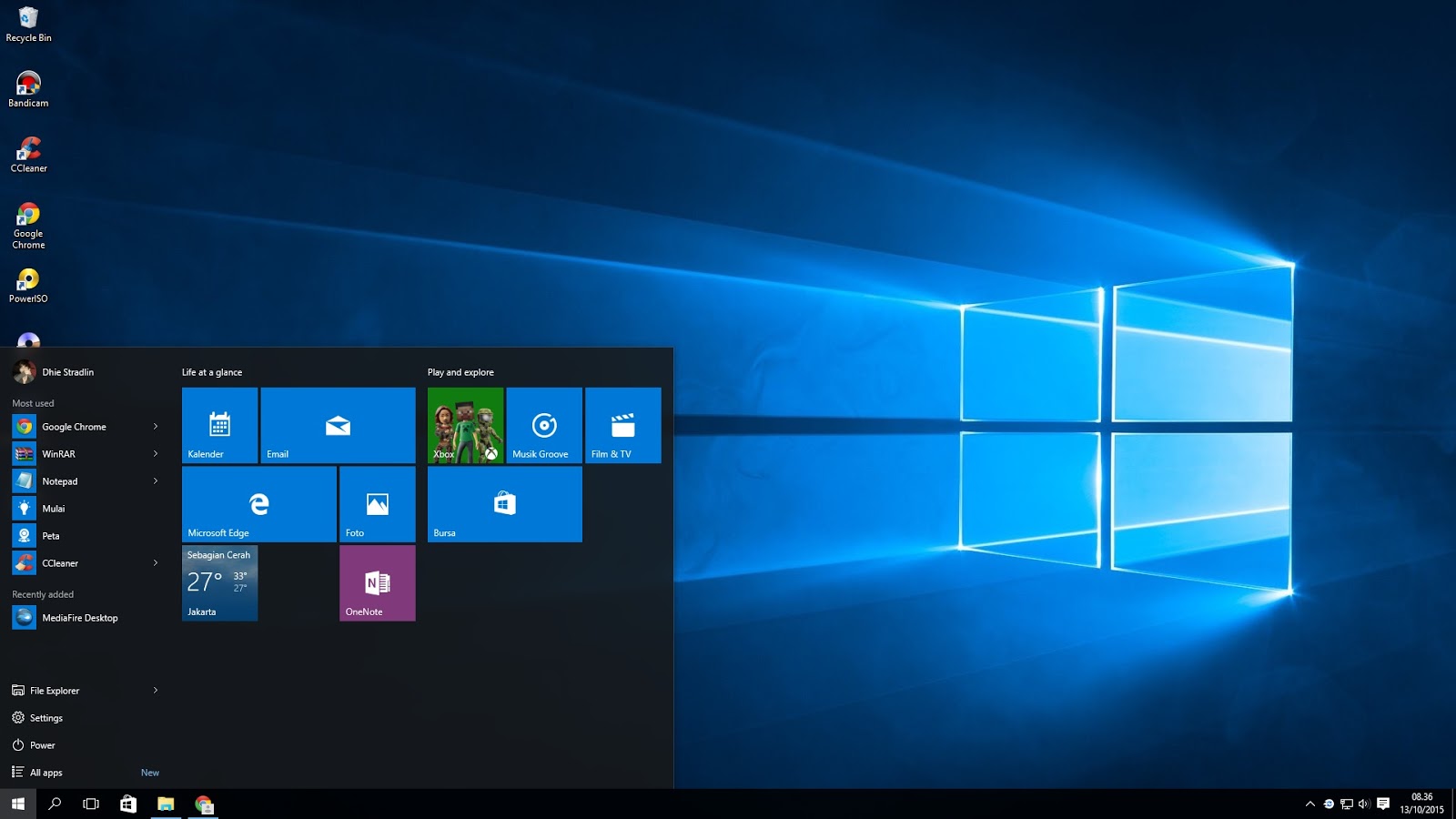Open the Xbox tile
The image size is (1456, 819).
coord(465,425)
